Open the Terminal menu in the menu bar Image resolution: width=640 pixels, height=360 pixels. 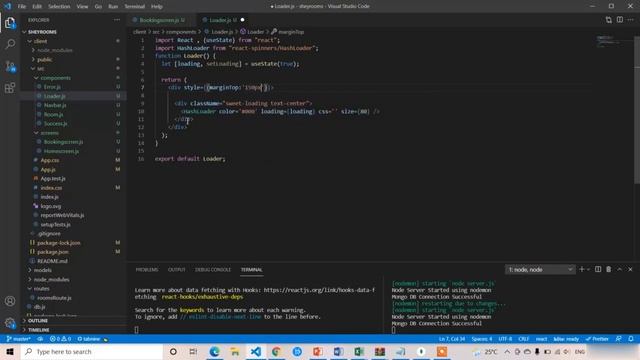click(x=134, y=6)
